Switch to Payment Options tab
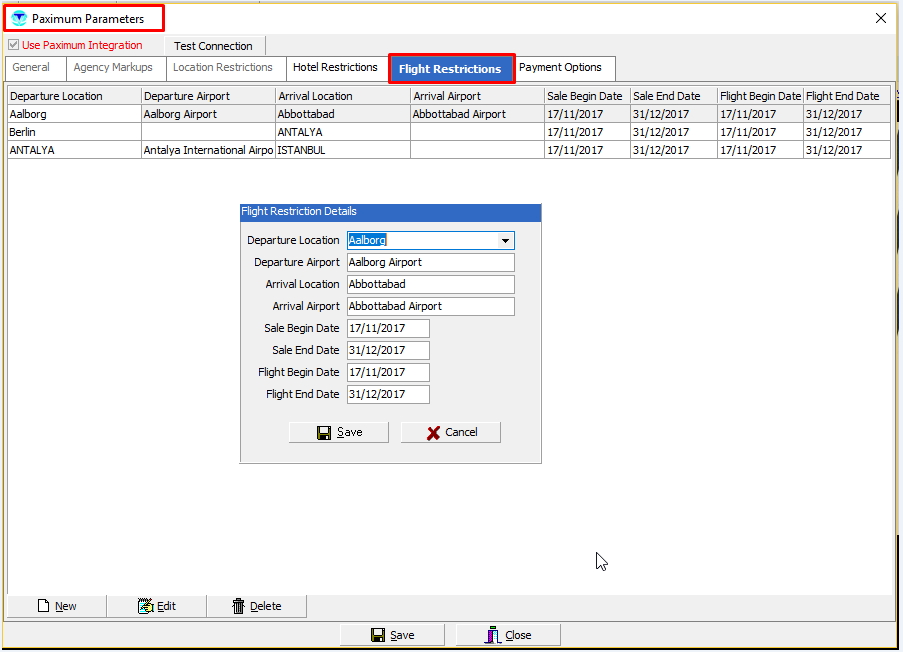The height and width of the screenshot is (652, 903). pyautogui.click(x=560, y=68)
